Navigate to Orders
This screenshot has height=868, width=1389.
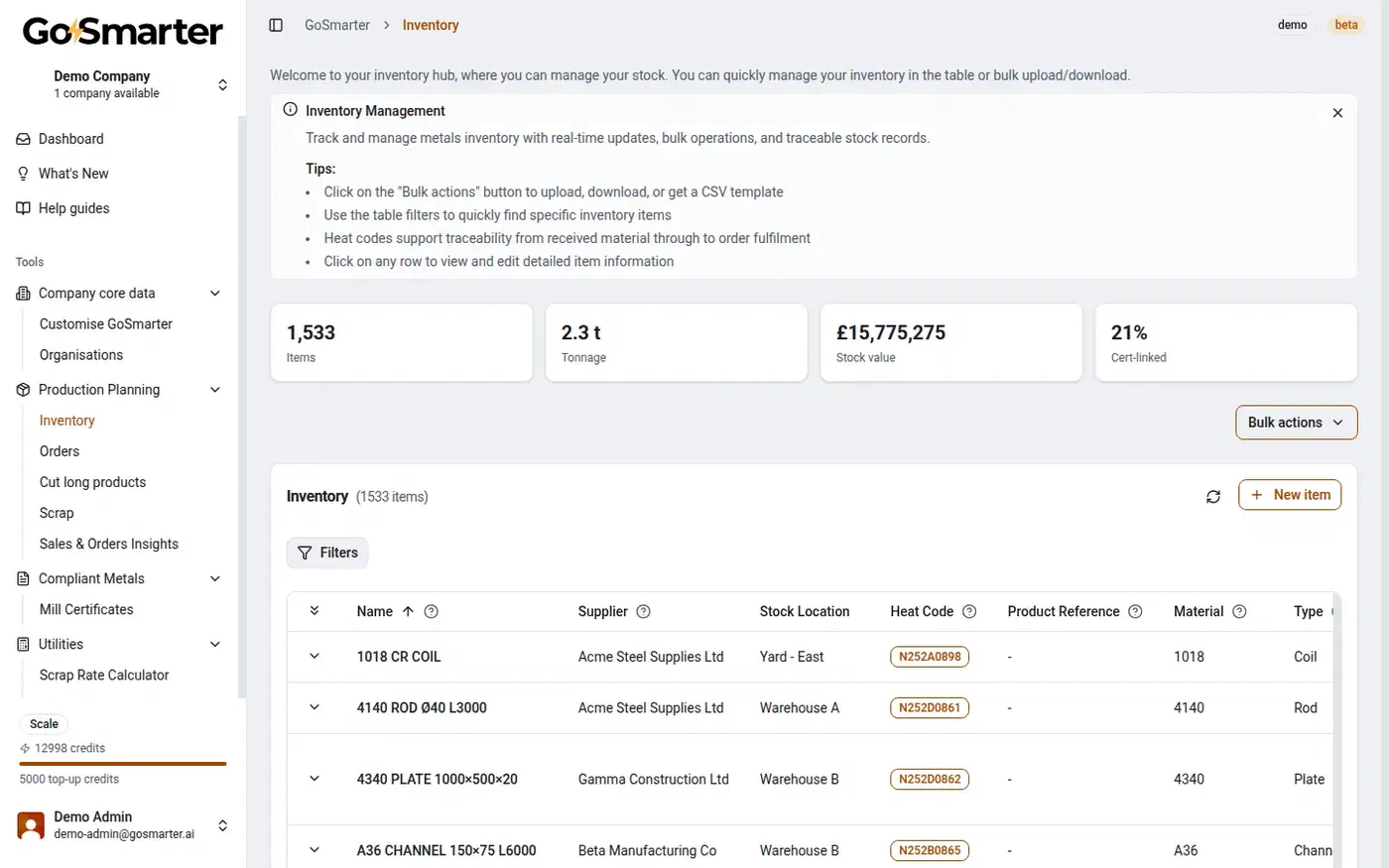click(x=60, y=451)
